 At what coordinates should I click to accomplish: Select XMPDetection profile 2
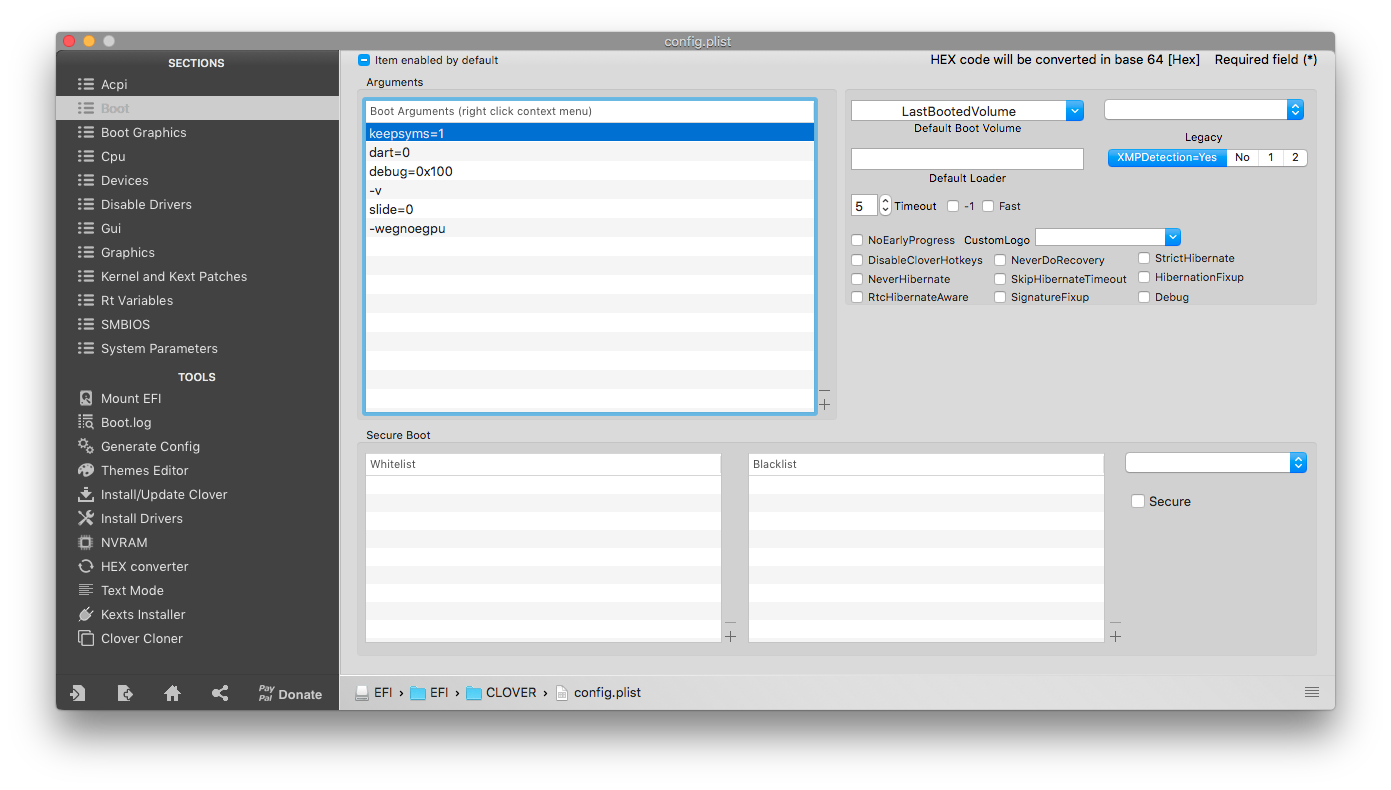tap(1295, 157)
